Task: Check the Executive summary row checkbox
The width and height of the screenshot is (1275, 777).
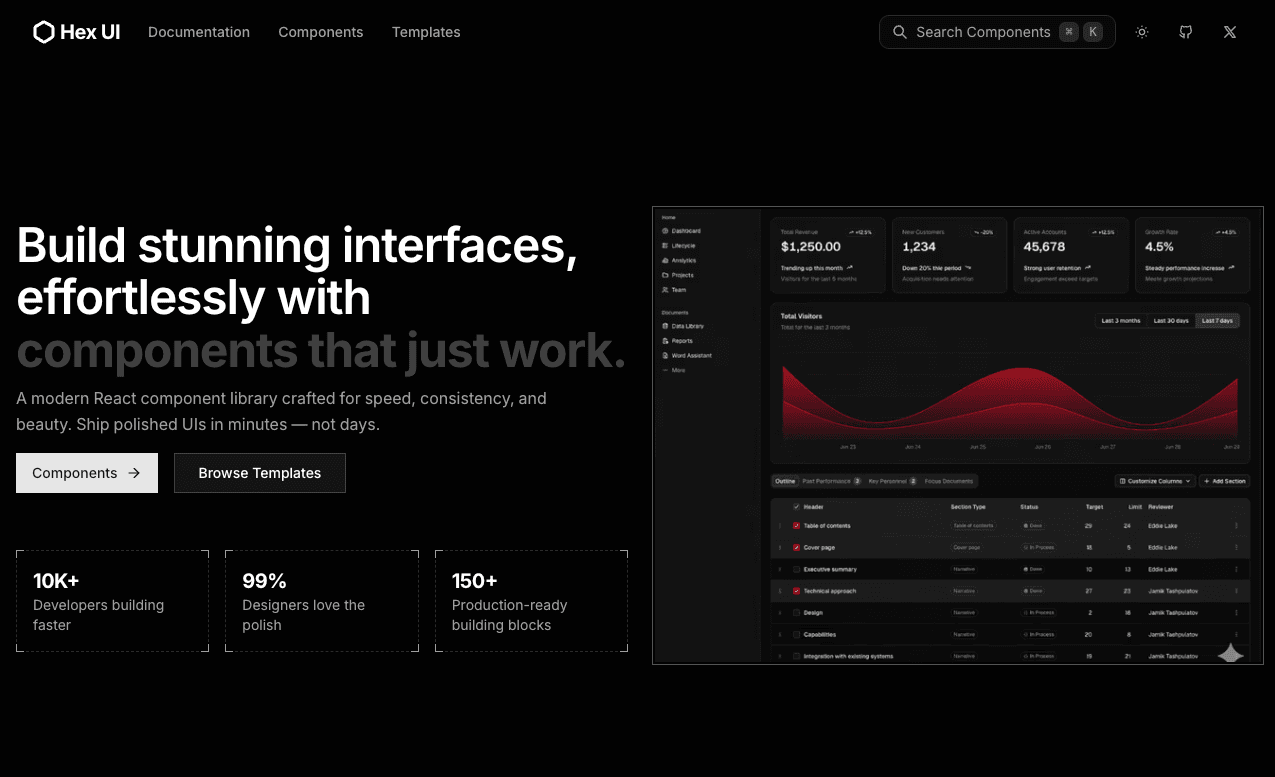Action: tap(797, 569)
